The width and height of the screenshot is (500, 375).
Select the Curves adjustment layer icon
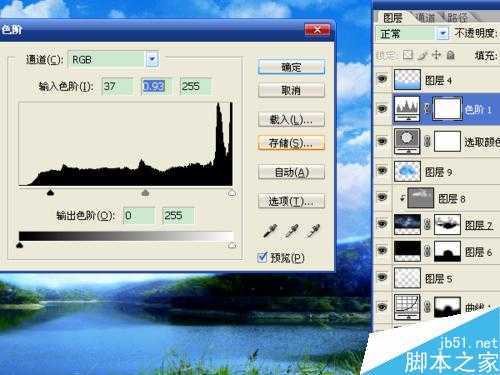[x=407, y=307]
